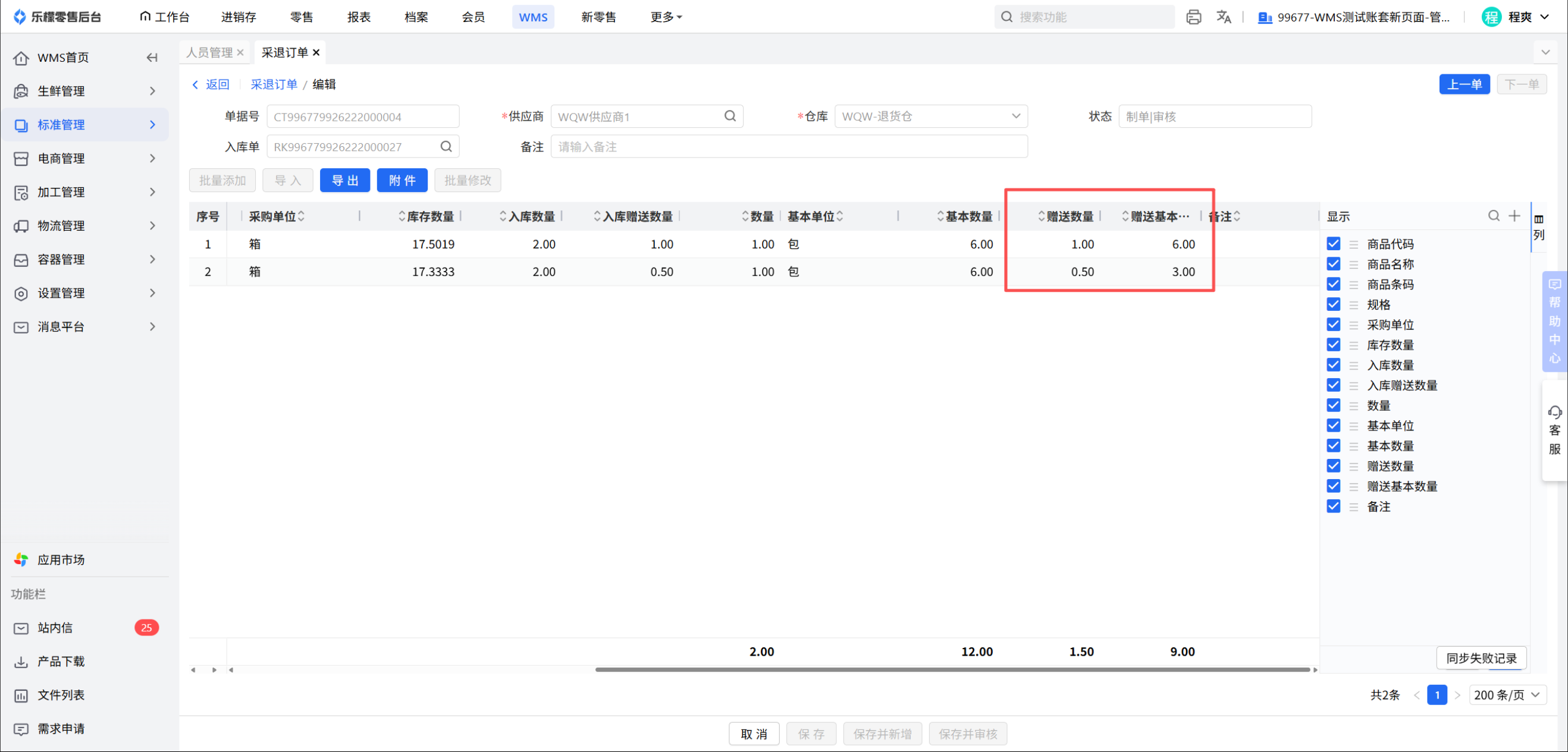Screen dimensions: 1568x752
Task: Close the 人员管理 tab
Action: (240, 52)
